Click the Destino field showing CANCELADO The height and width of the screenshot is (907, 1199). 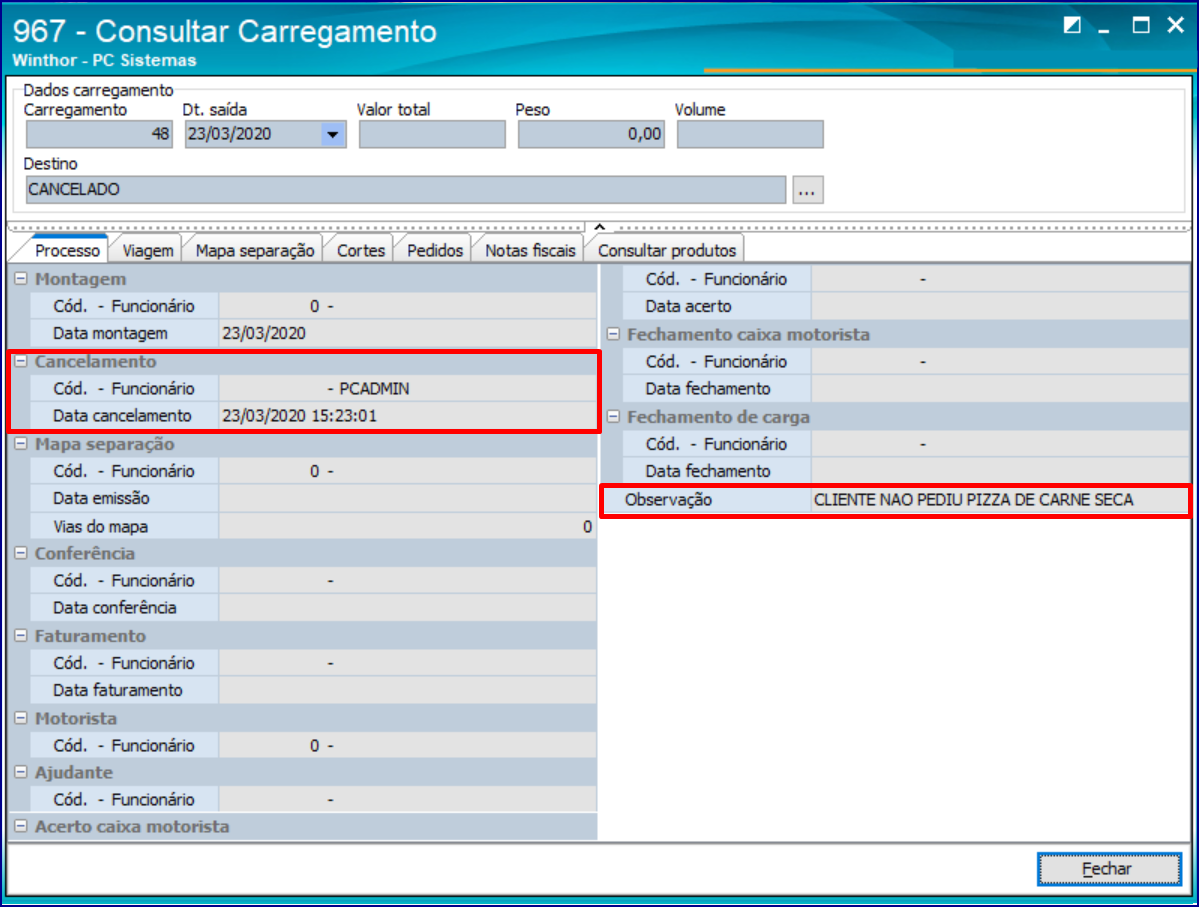(x=406, y=190)
